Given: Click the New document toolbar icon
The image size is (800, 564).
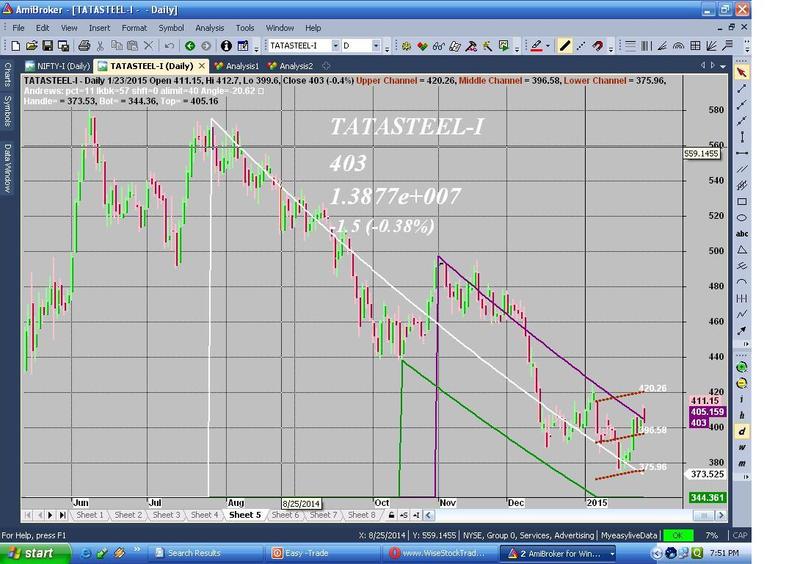Looking at the screenshot, I should [15, 46].
